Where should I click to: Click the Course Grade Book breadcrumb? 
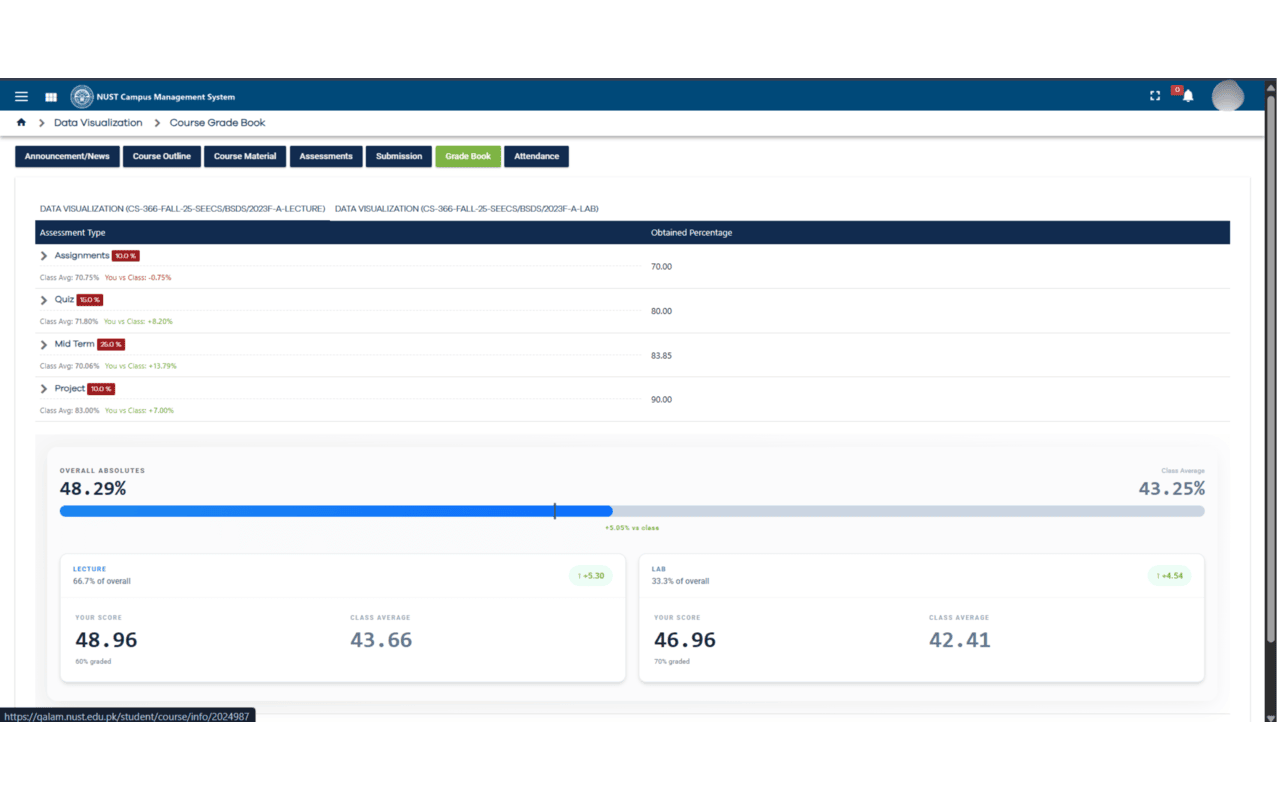click(x=218, y=123)
